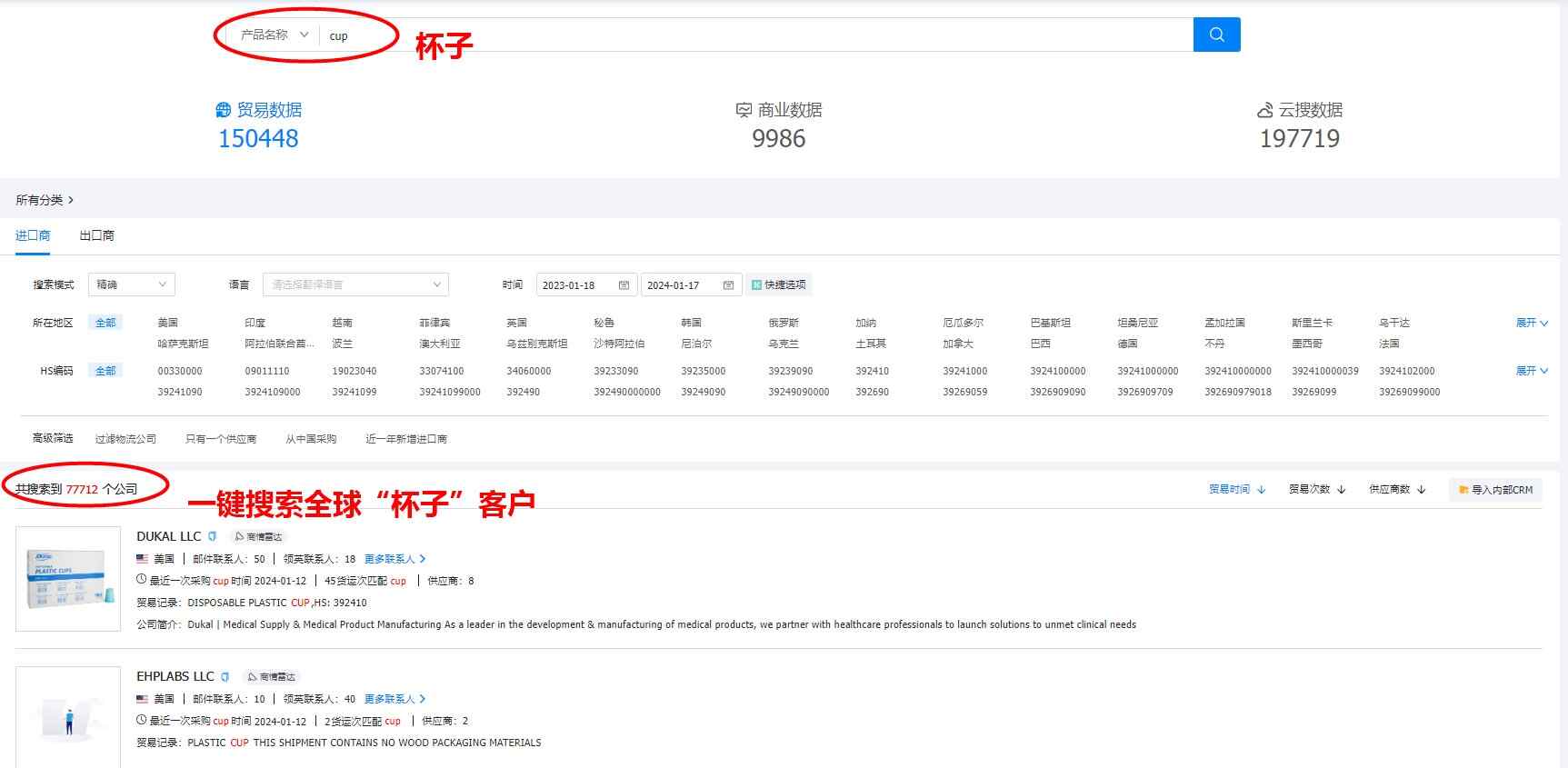Viewport: 1568px width, 768px height.
Task: Sort results by 供应商数 arrow
Action: point(1422,490)
